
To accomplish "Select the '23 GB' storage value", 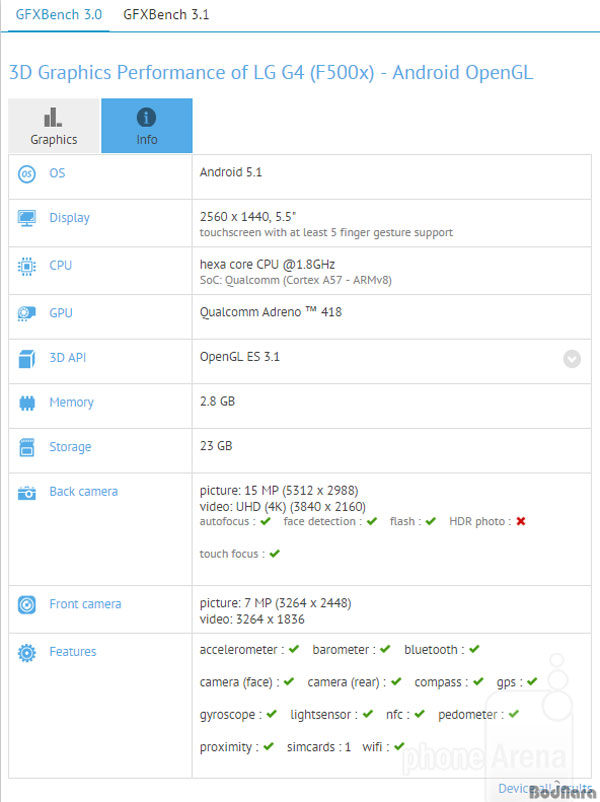I will 216,446.
